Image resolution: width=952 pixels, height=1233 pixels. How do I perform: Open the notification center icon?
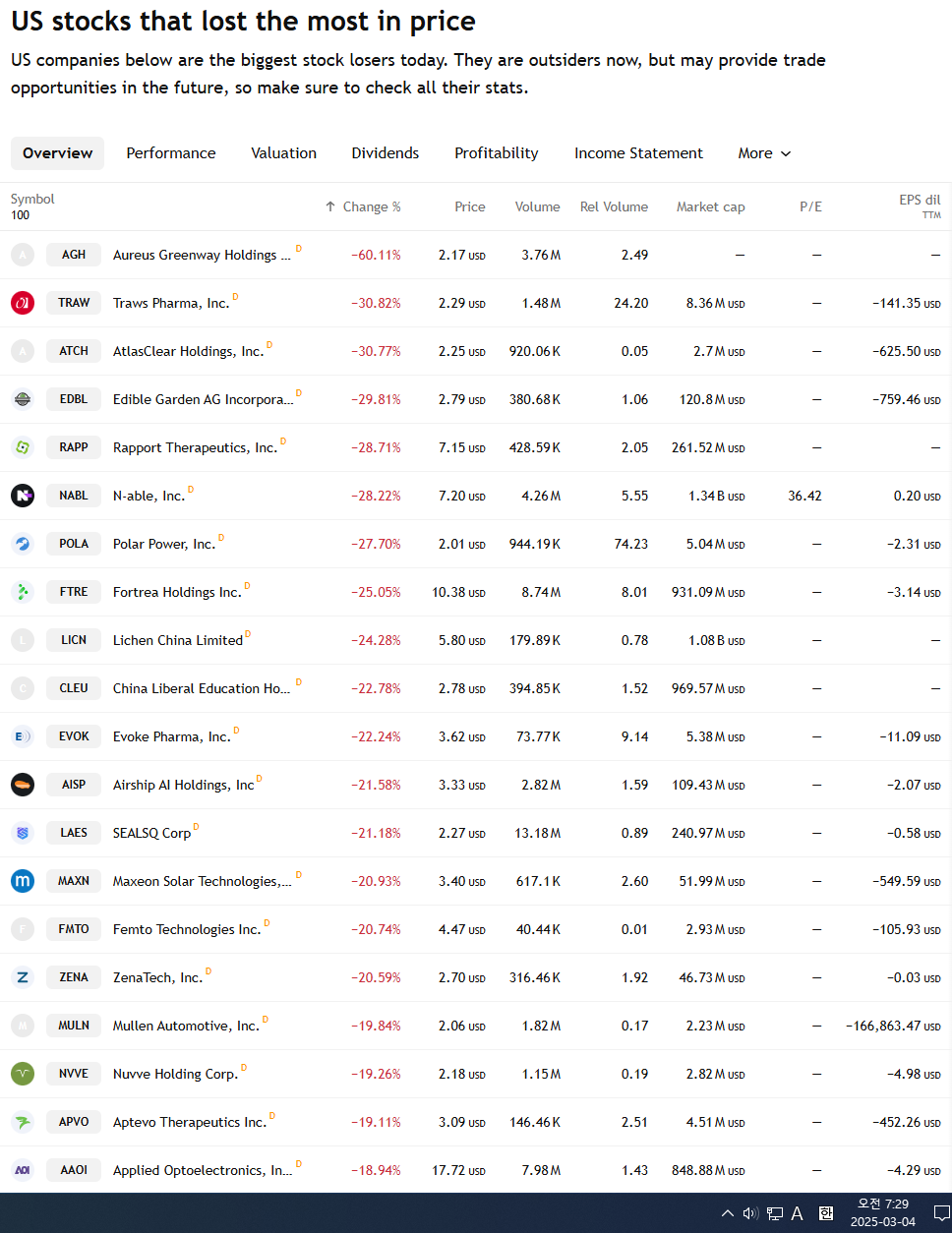pos(941,1213)
